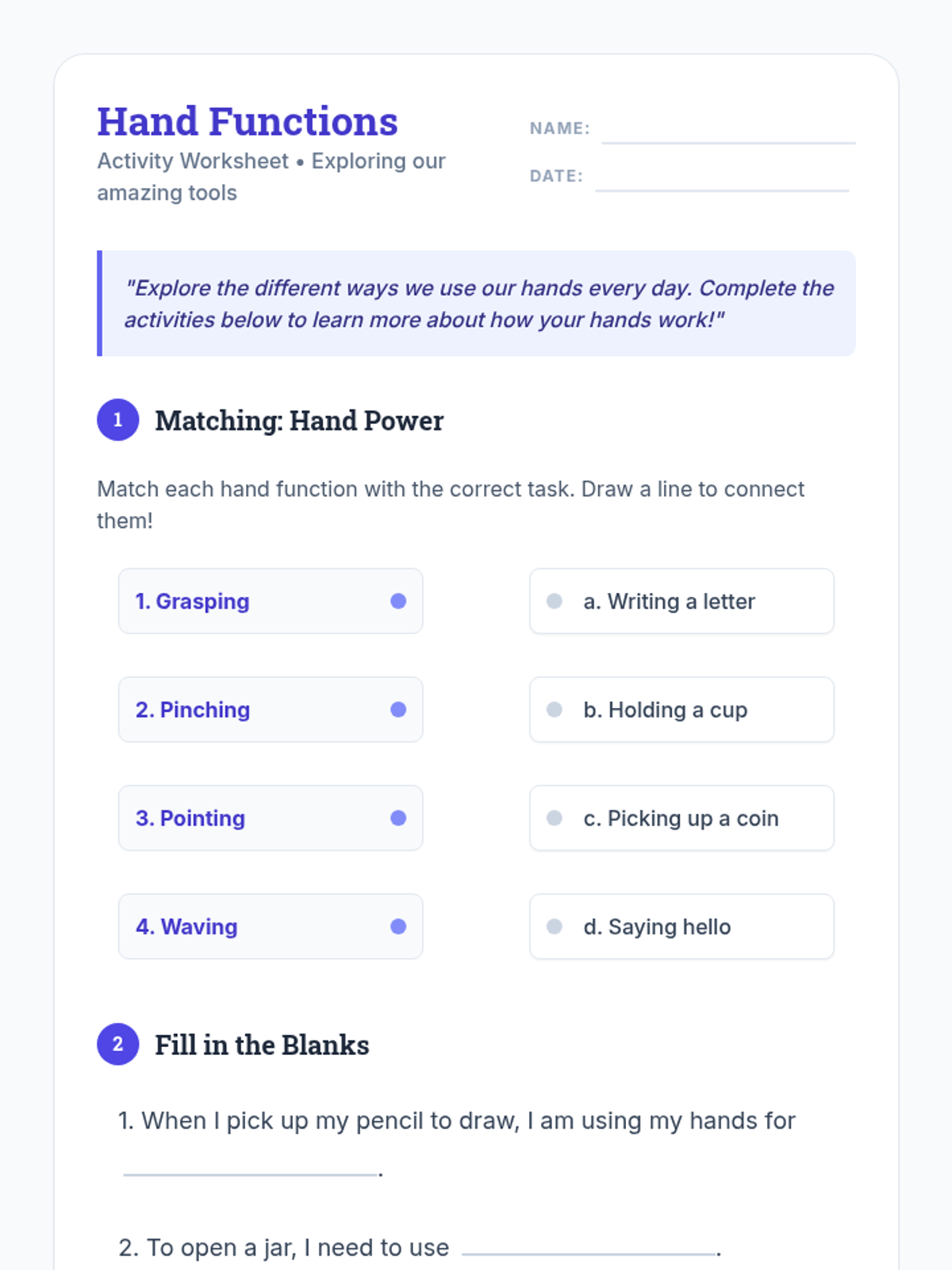Select the dot before Saying hello
952x1270 pixels.
point(555,926)
